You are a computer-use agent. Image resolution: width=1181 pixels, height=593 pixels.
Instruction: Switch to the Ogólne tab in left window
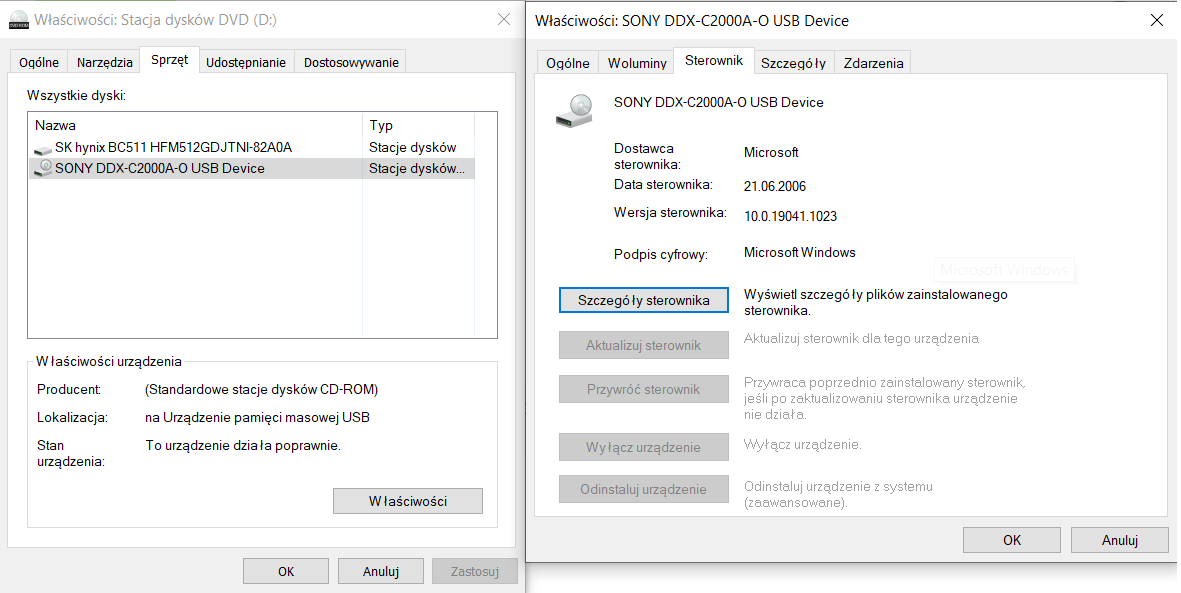(x=39, y=62)
